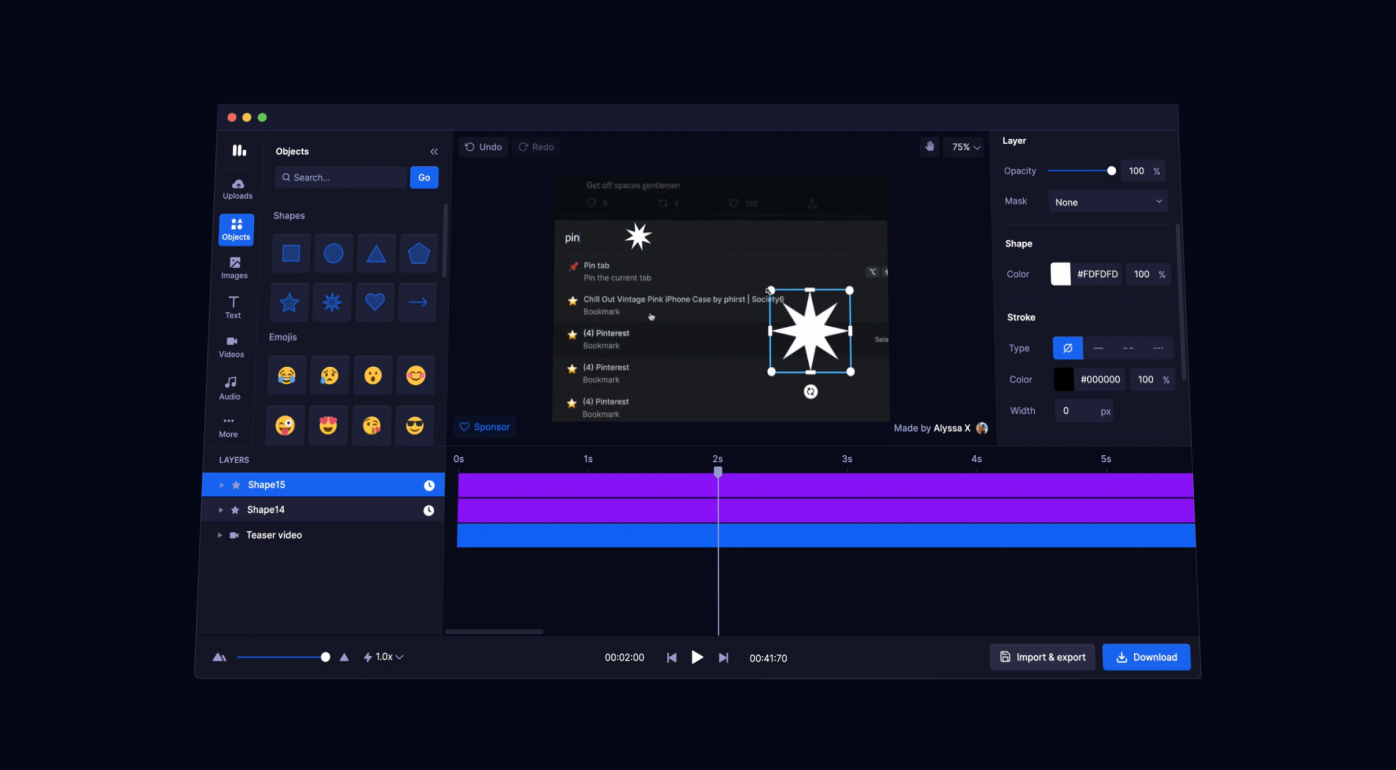Insert the arrow shape

418,302
